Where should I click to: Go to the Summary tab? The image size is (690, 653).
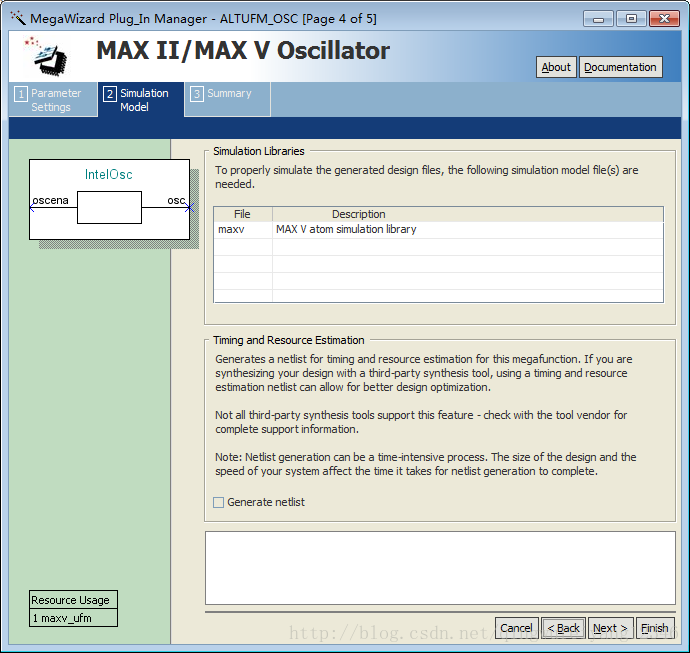coord(227,100)
